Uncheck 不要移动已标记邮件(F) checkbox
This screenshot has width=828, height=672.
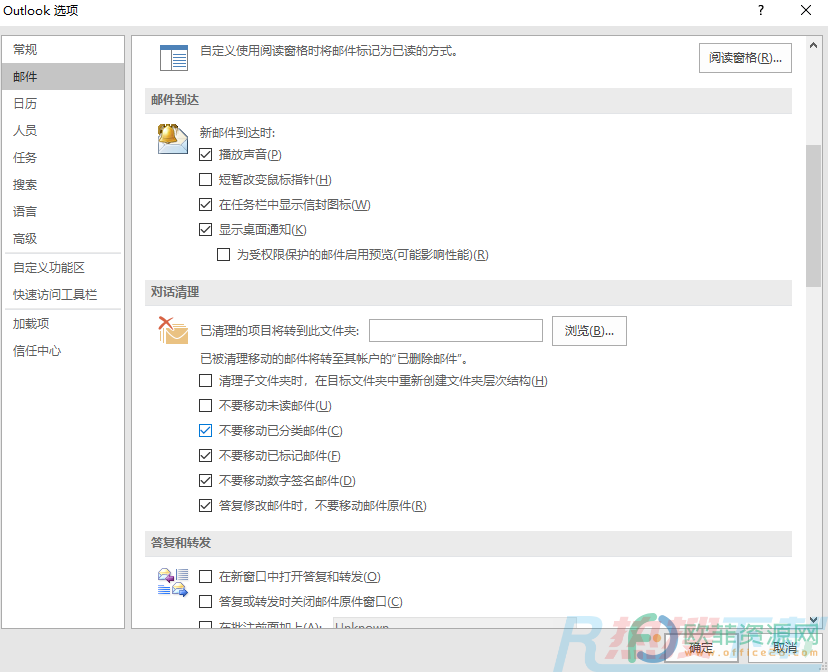point(205,456)
